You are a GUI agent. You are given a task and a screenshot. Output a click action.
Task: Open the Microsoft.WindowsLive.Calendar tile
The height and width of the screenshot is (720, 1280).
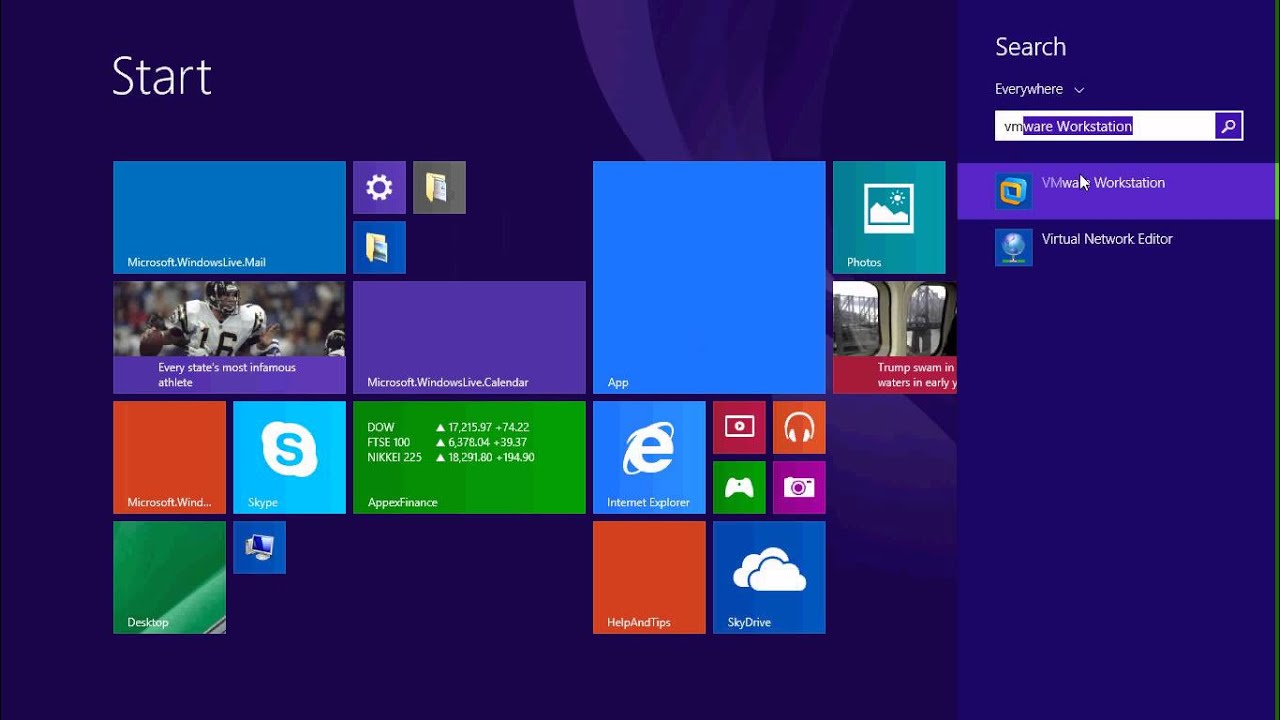click(469, 337)
